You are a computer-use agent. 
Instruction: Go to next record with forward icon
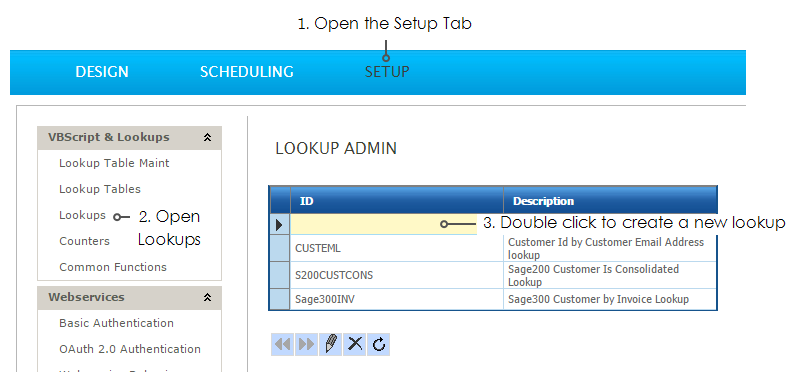[x=306, y=344]
